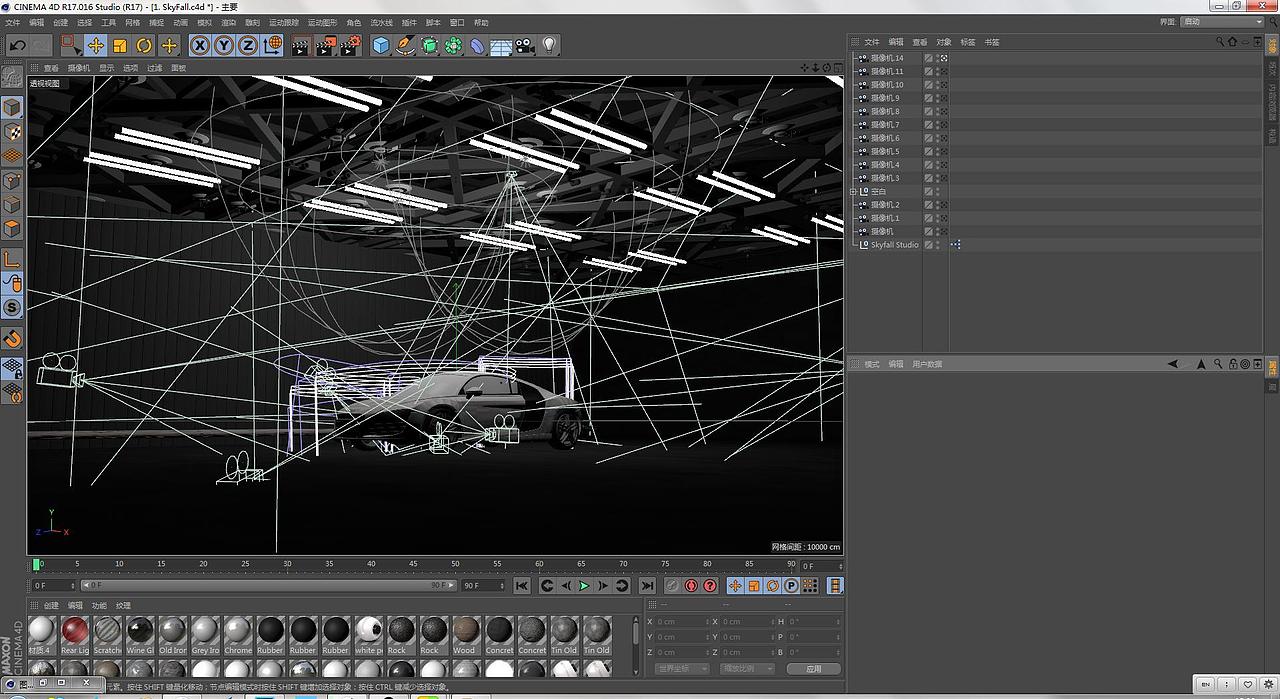Screen dimensions: 1280x699
Task: Lock the Y axis button
Action: click(224, 45)
